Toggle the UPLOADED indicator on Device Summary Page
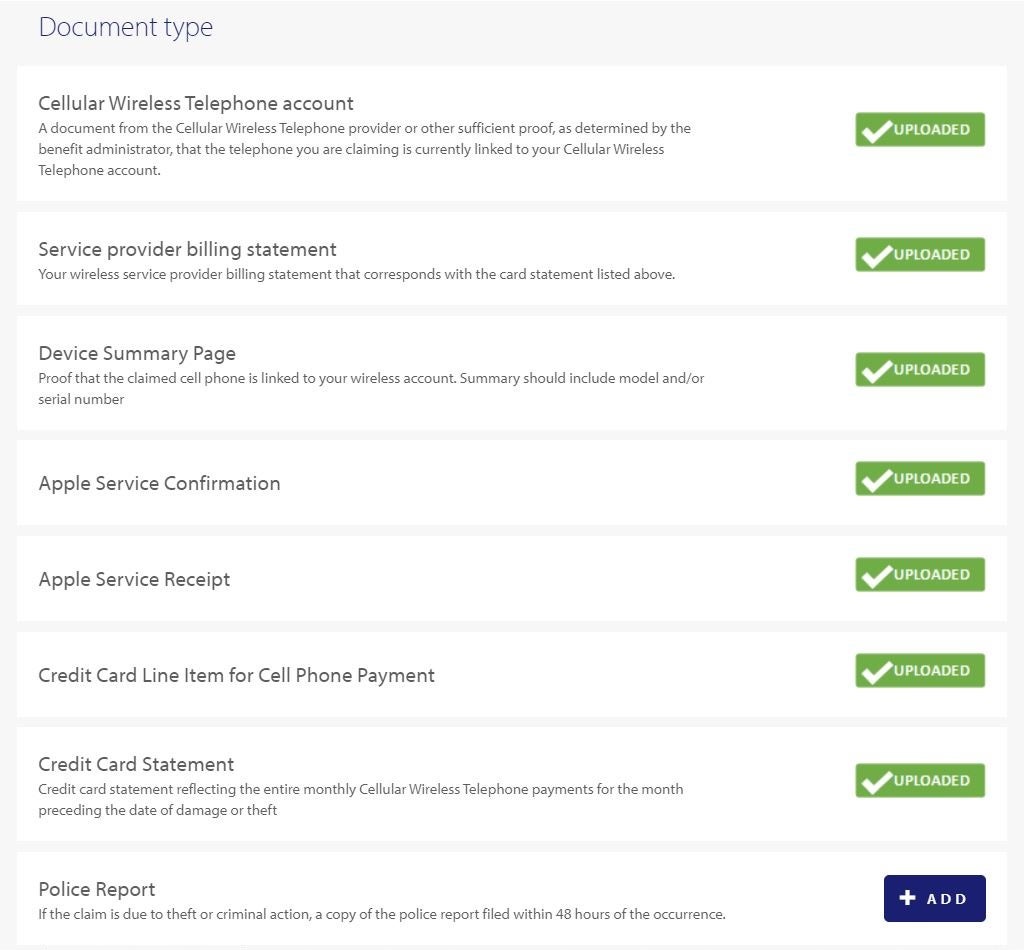The image size is (1024, 950). pos(920,369)
